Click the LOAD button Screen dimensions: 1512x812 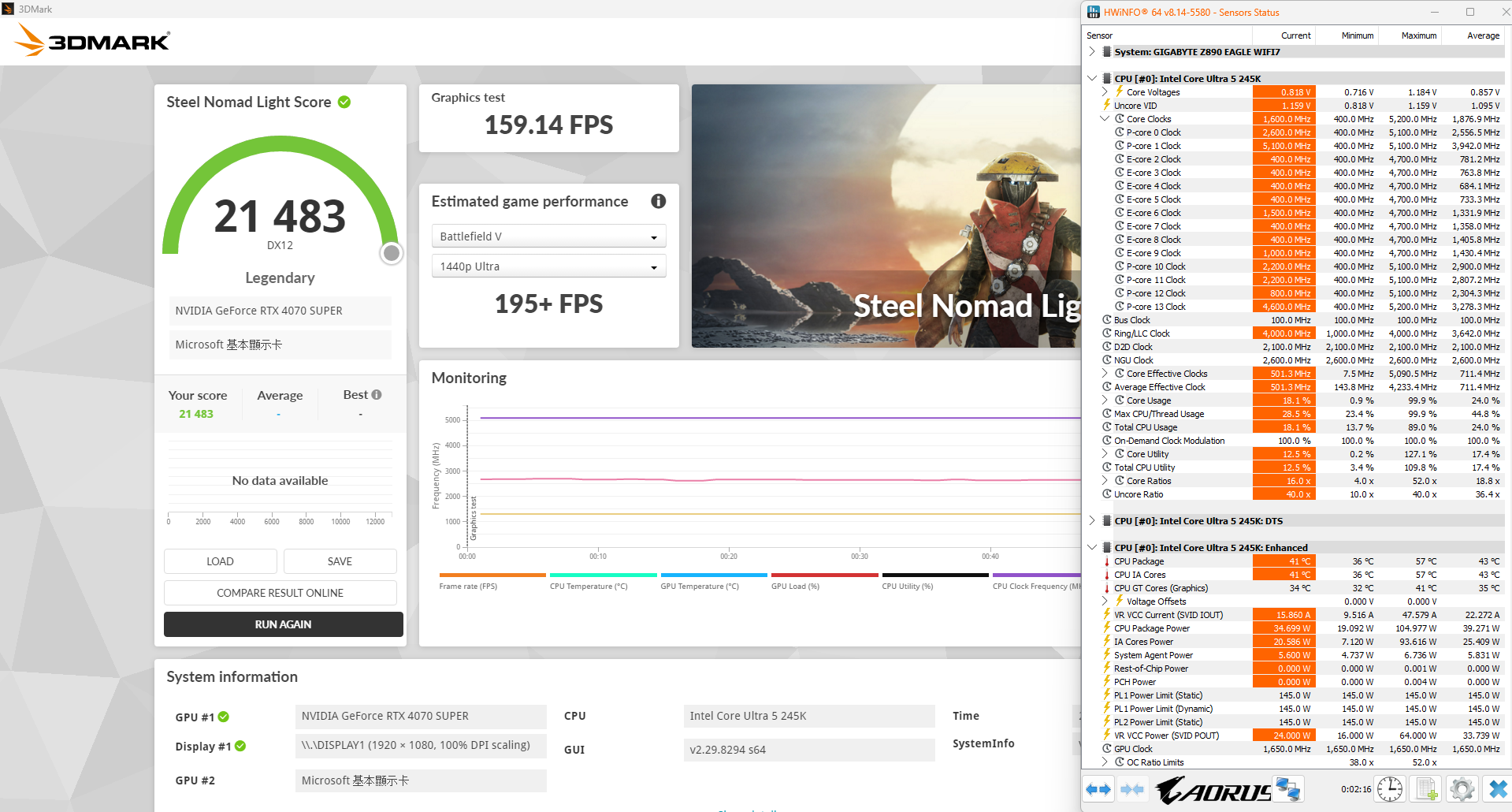tap(221, 561)
